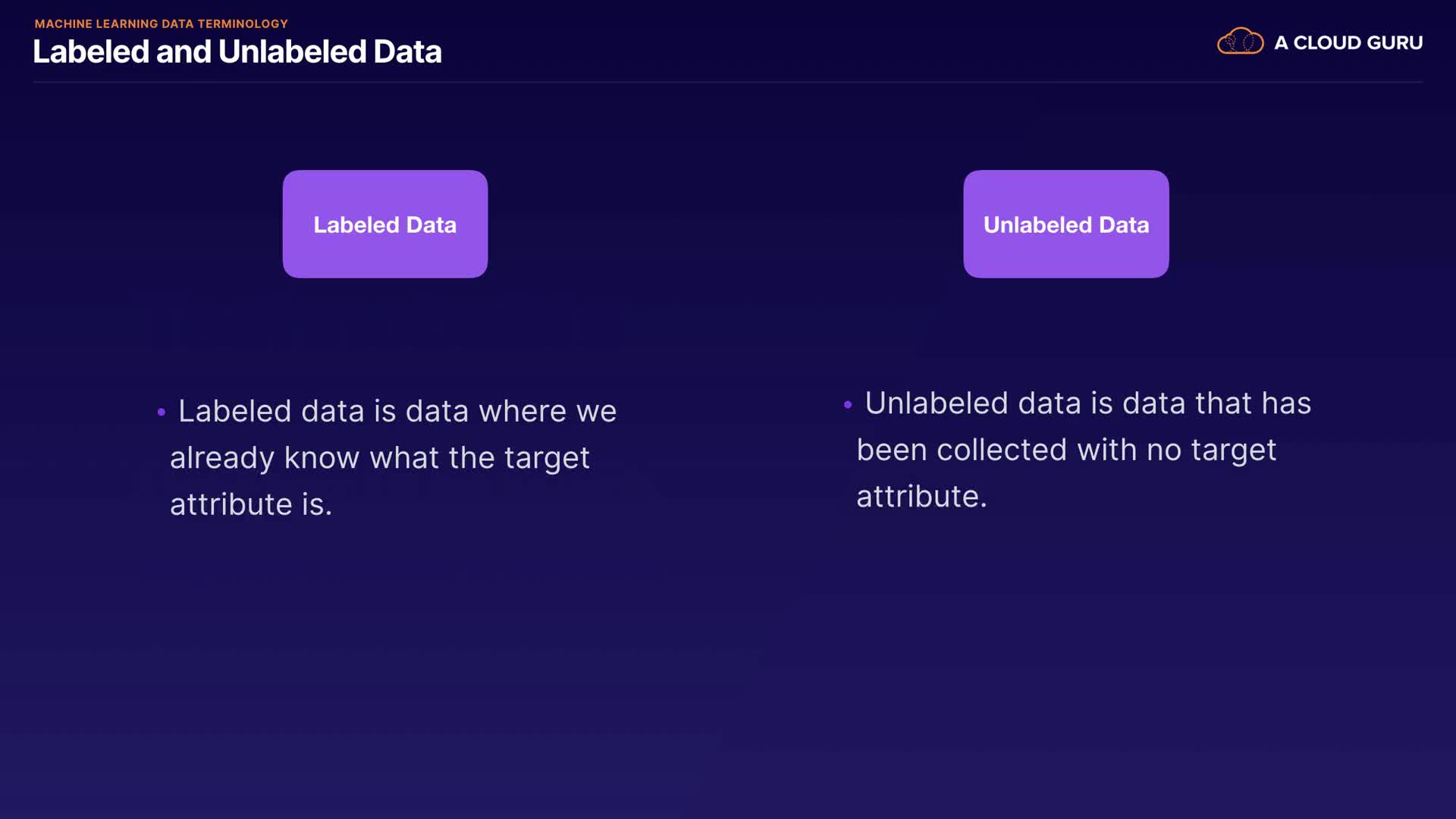Viewport: 1456px width, 819px height.
Task: Click "target" in "with no target" line
Action: [x=1234, y=450]
